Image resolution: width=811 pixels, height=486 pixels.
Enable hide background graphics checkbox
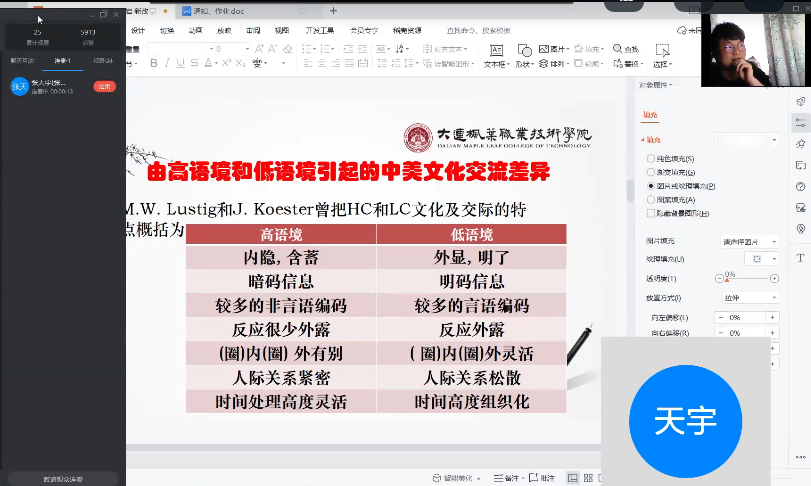[x=652, y=213]
